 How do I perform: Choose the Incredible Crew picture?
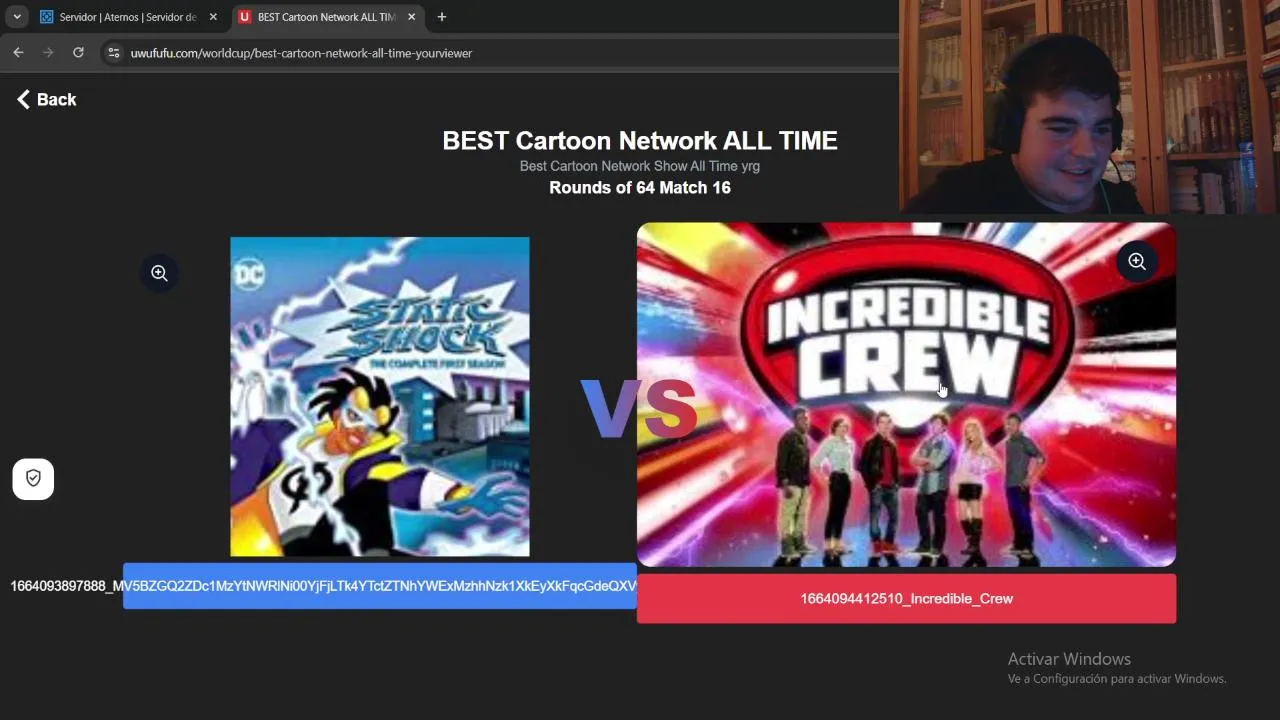coord(906,395)
